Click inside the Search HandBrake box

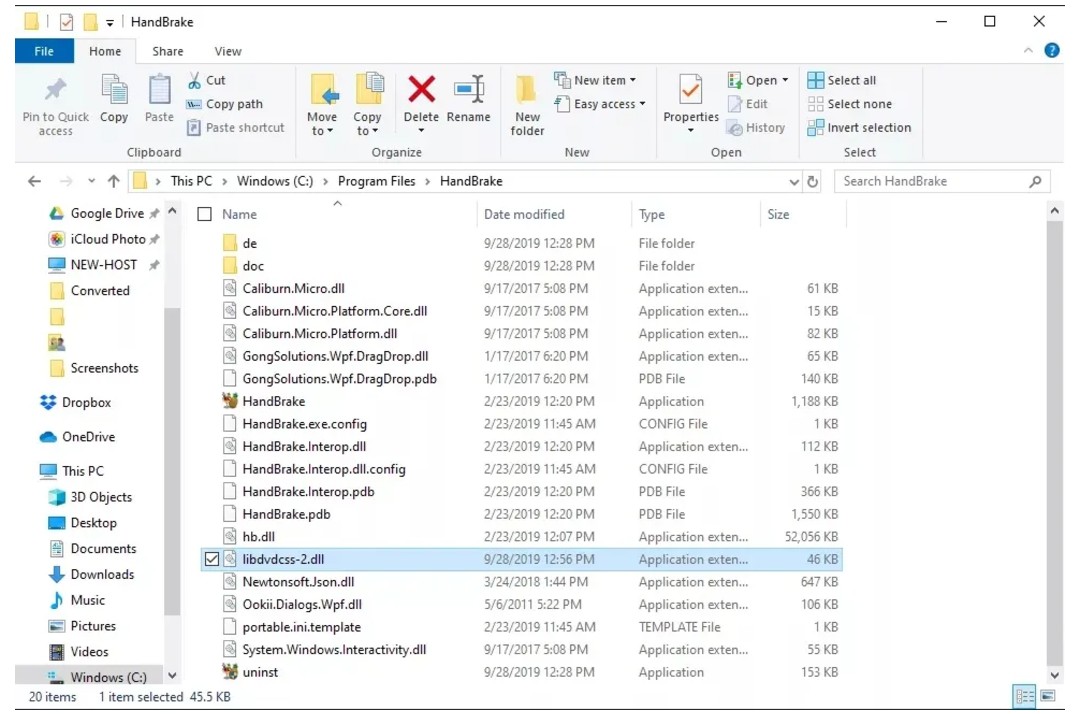pos(930,181)
